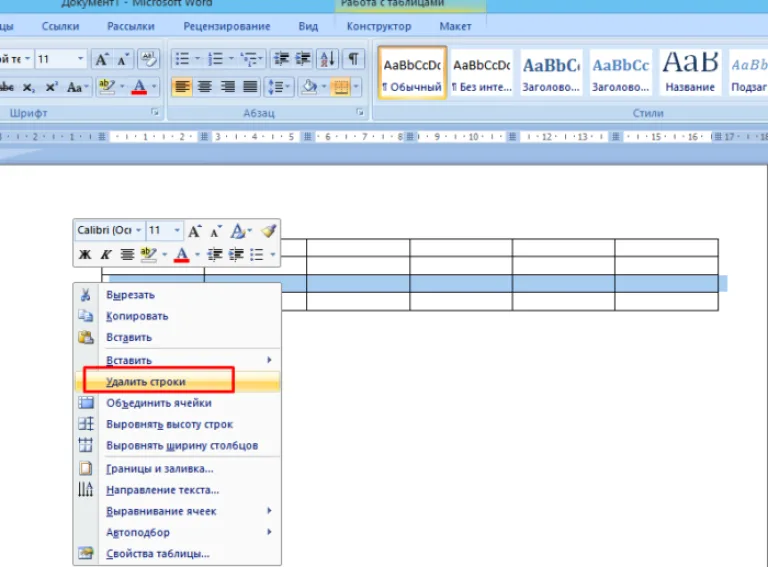This screenshot has height=567, width=768.
Task: Select the Без интервала style
Action: (x=481, y=73)
